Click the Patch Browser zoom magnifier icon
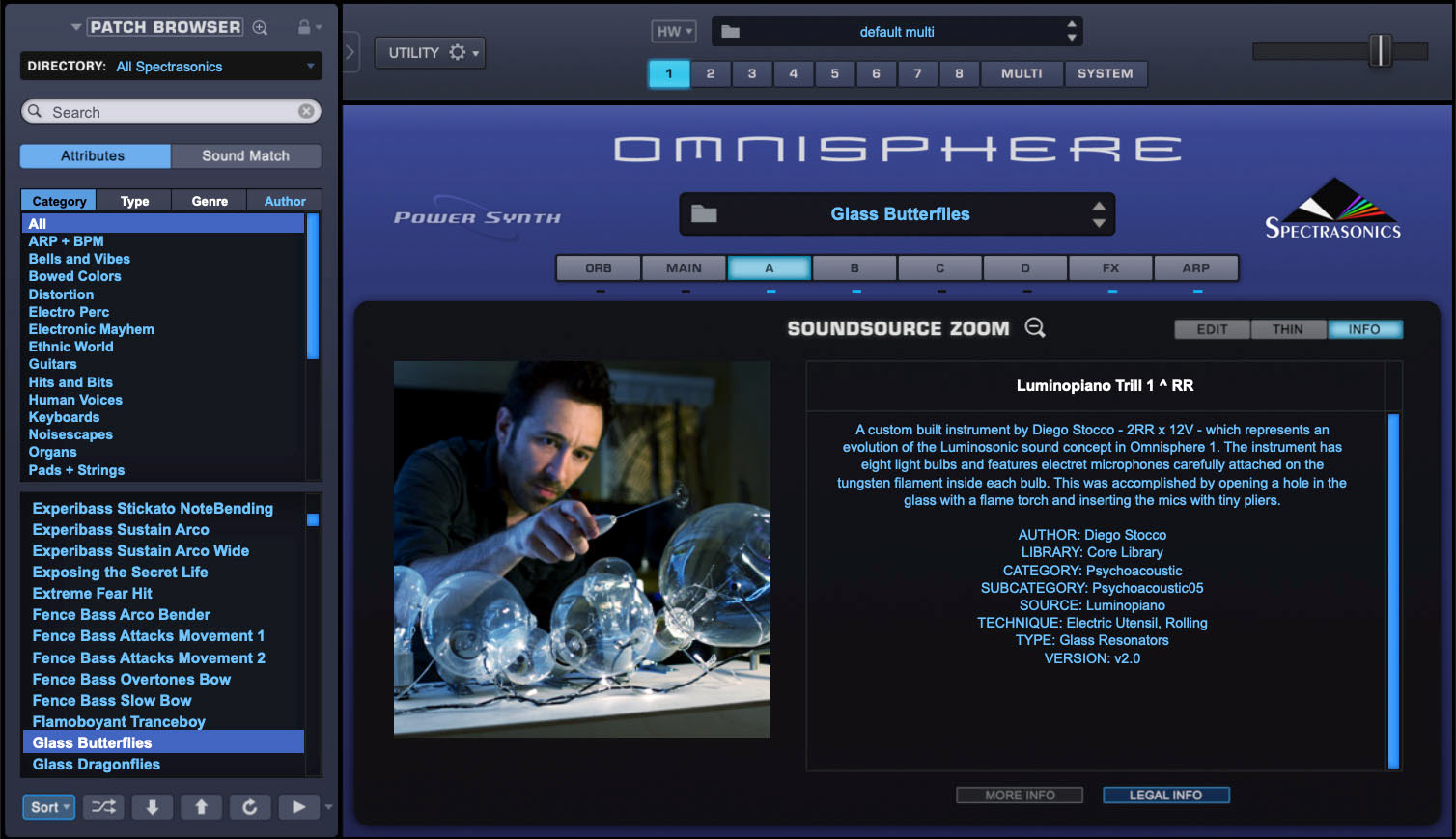 click(260, 28)
